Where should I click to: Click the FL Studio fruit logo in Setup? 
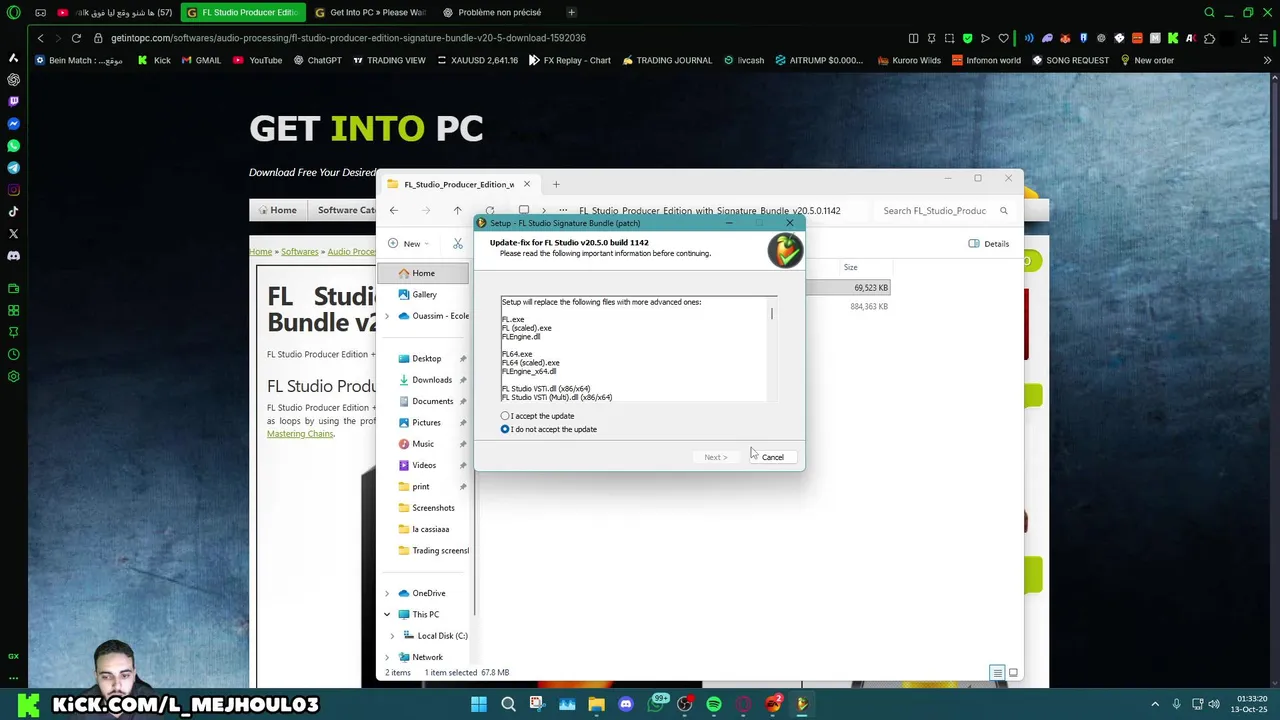pos(785,250)
